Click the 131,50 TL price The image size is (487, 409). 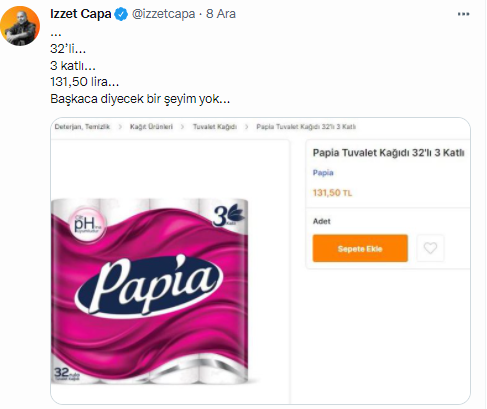[x=332, y=193]
